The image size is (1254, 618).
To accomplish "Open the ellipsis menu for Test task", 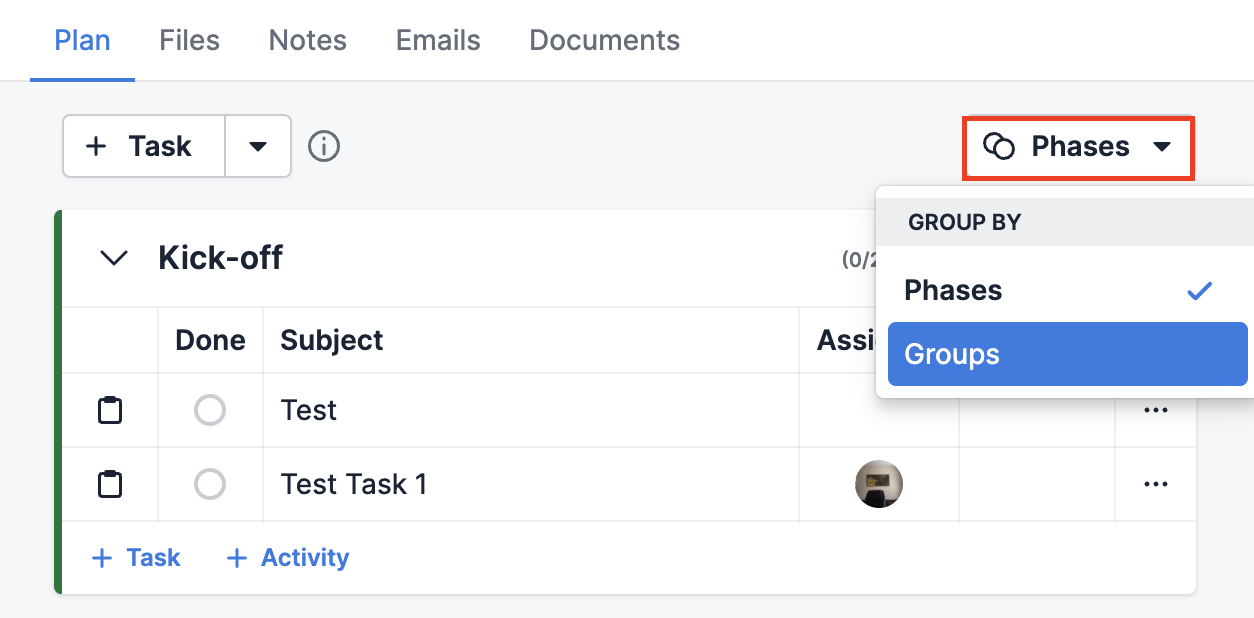I will [x=1156, y=410].
